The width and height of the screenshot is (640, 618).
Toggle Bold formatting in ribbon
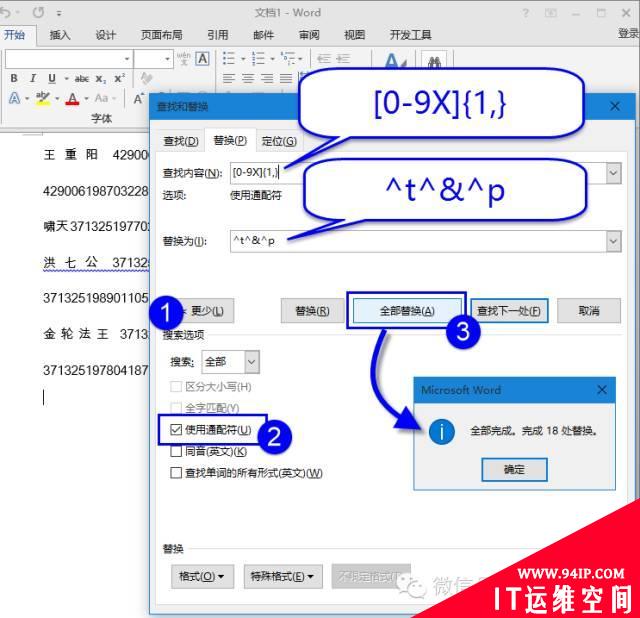click(x=14, y=78)
